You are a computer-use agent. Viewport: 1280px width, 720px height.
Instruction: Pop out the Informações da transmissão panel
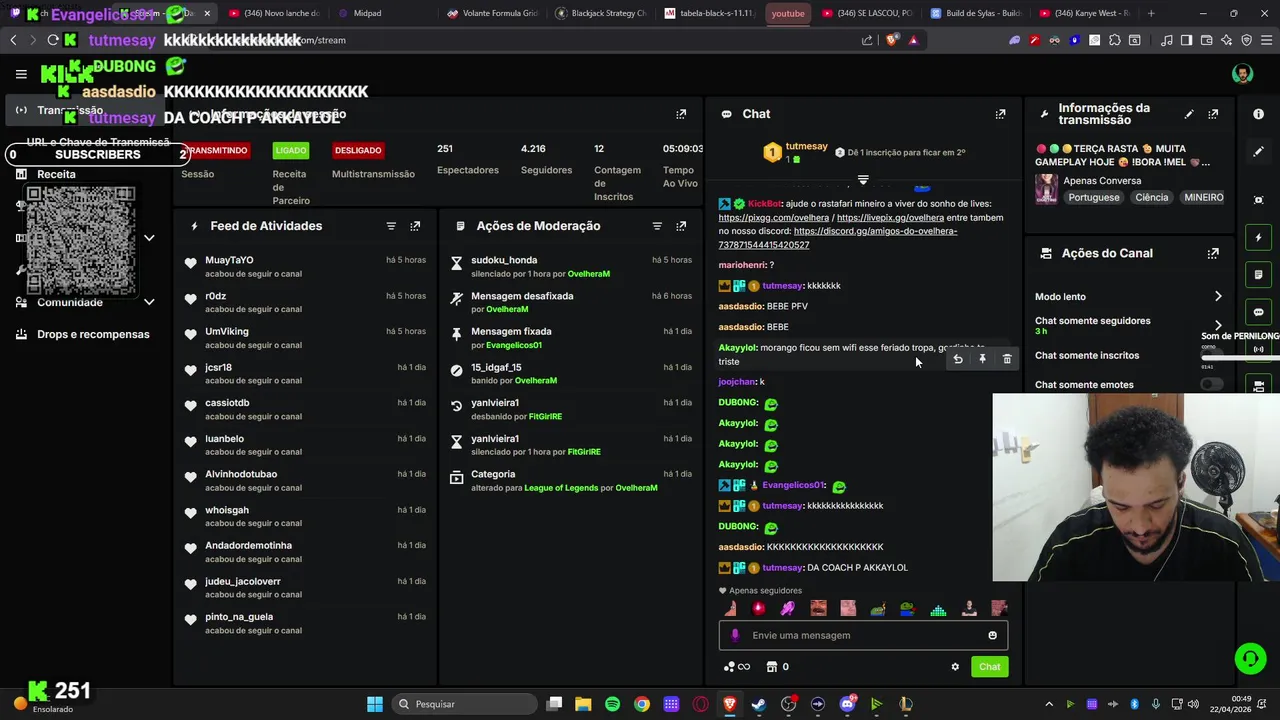[x=1213, y=114]
